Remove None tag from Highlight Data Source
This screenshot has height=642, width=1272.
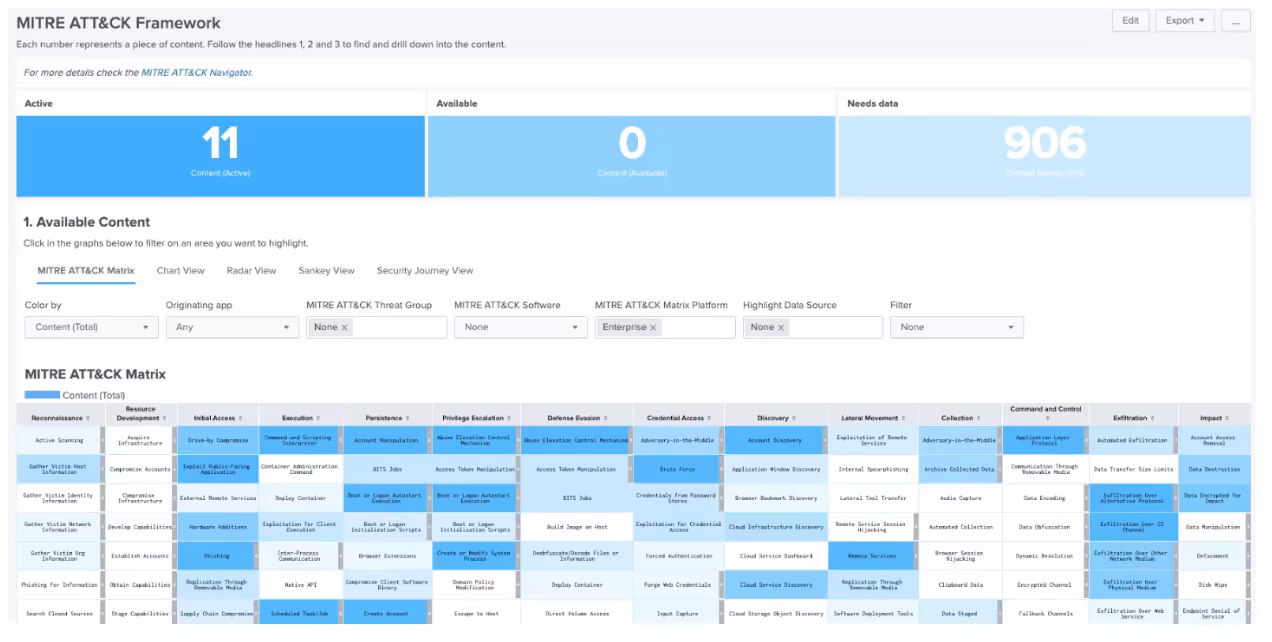781,327
